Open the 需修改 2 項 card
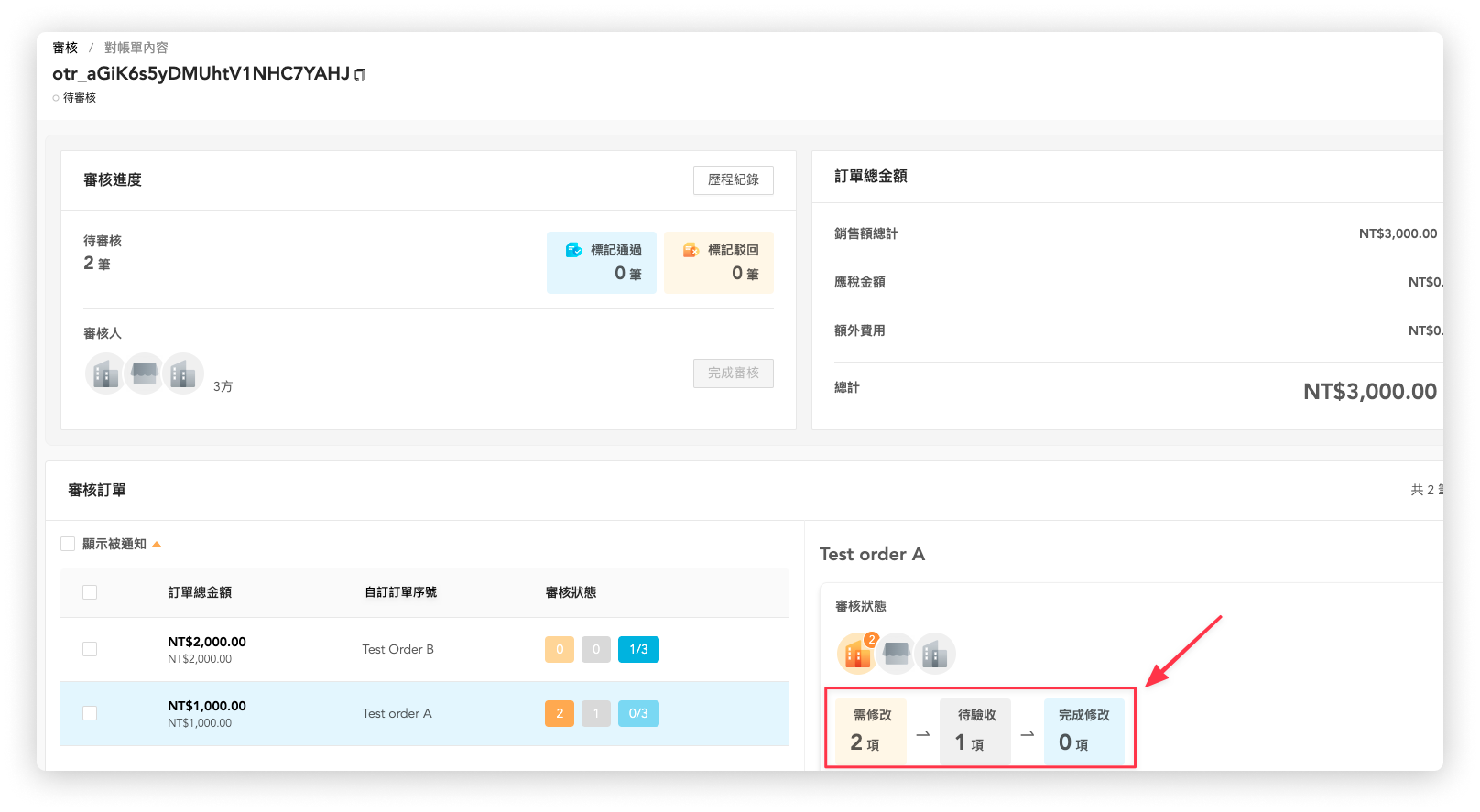 [x=871, y=731]
